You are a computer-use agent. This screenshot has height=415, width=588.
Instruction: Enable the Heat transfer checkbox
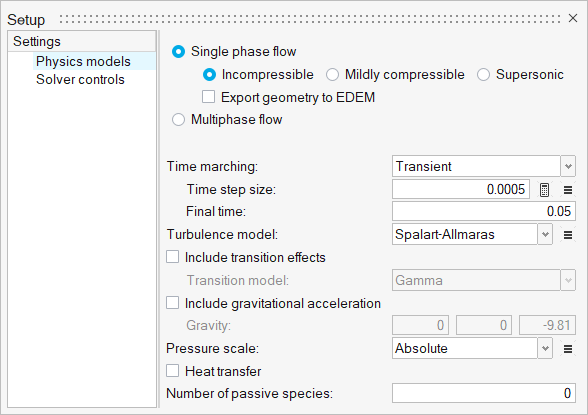point(172,371)
